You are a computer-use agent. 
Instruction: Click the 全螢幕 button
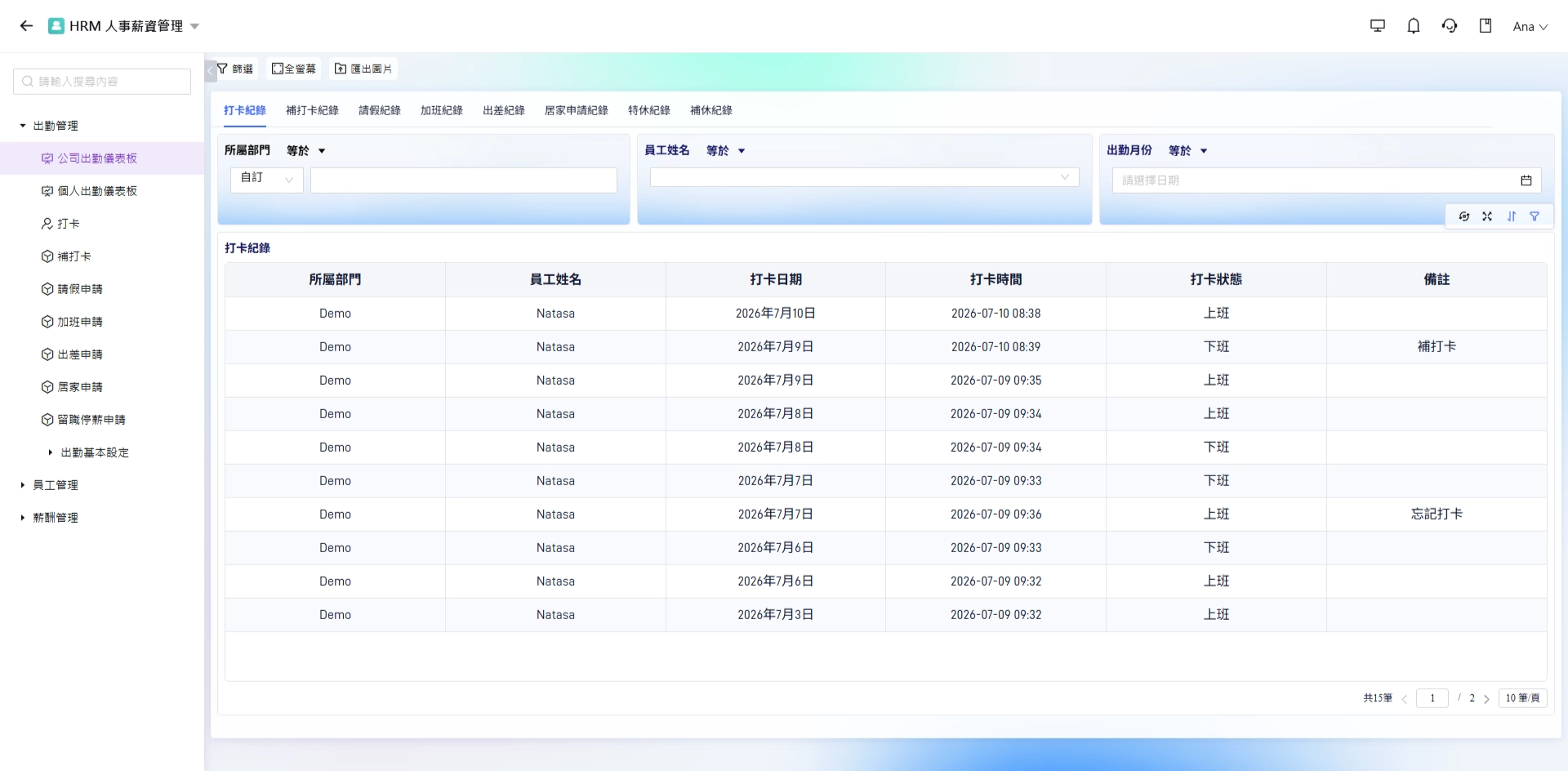click(294, 69)
